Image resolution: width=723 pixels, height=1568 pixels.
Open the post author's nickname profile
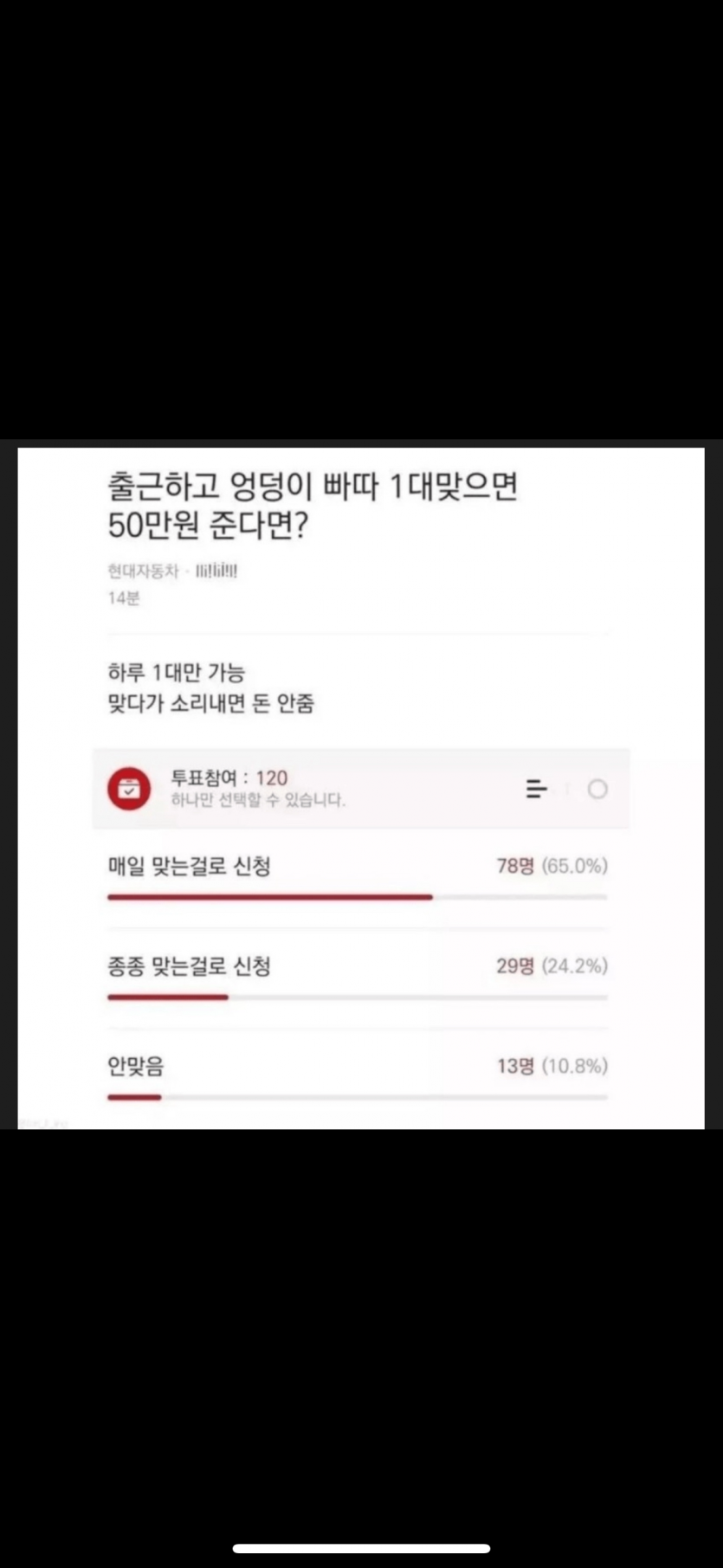[216, 571]
